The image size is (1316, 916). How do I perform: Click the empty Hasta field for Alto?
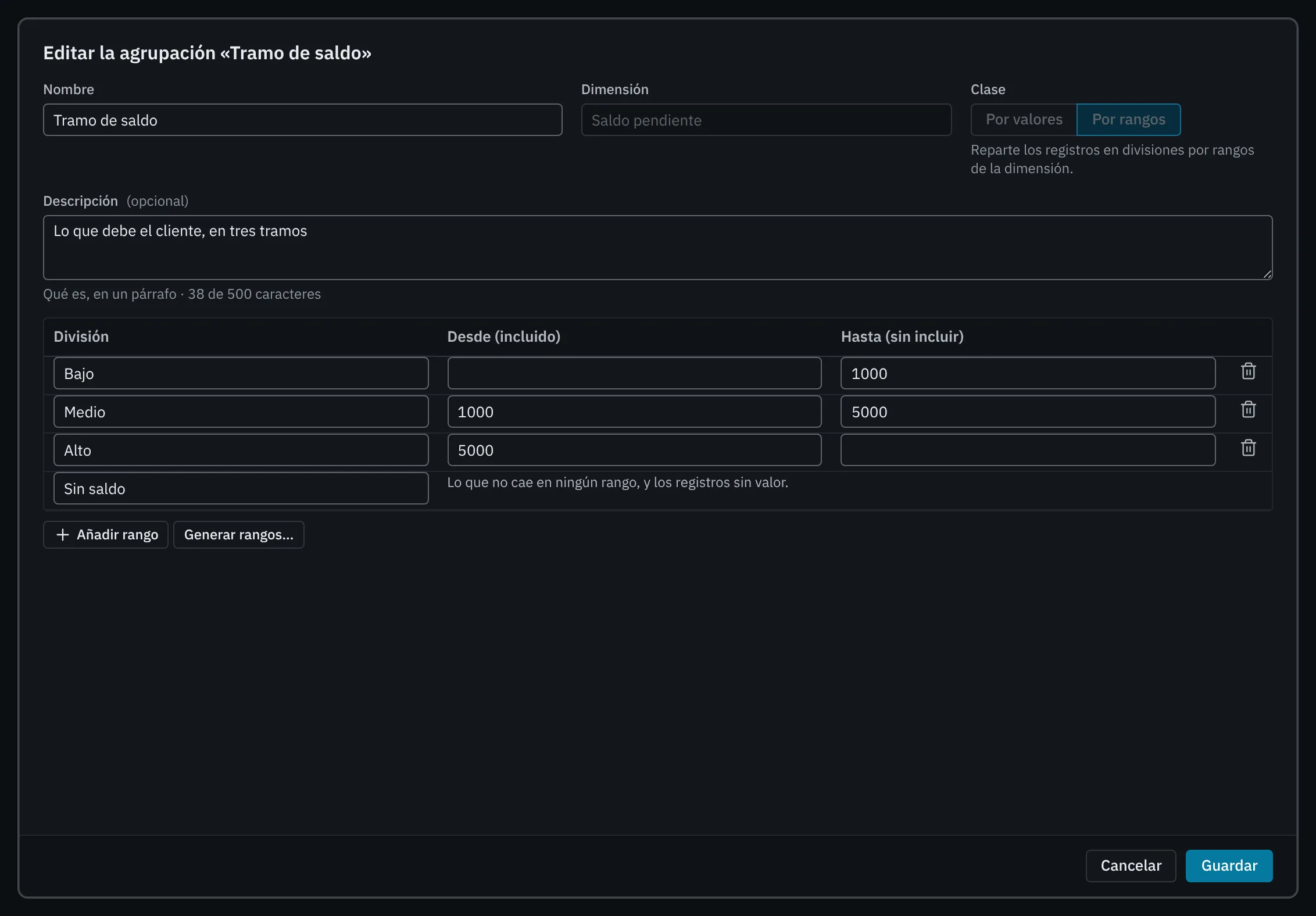coord(1028,450)
